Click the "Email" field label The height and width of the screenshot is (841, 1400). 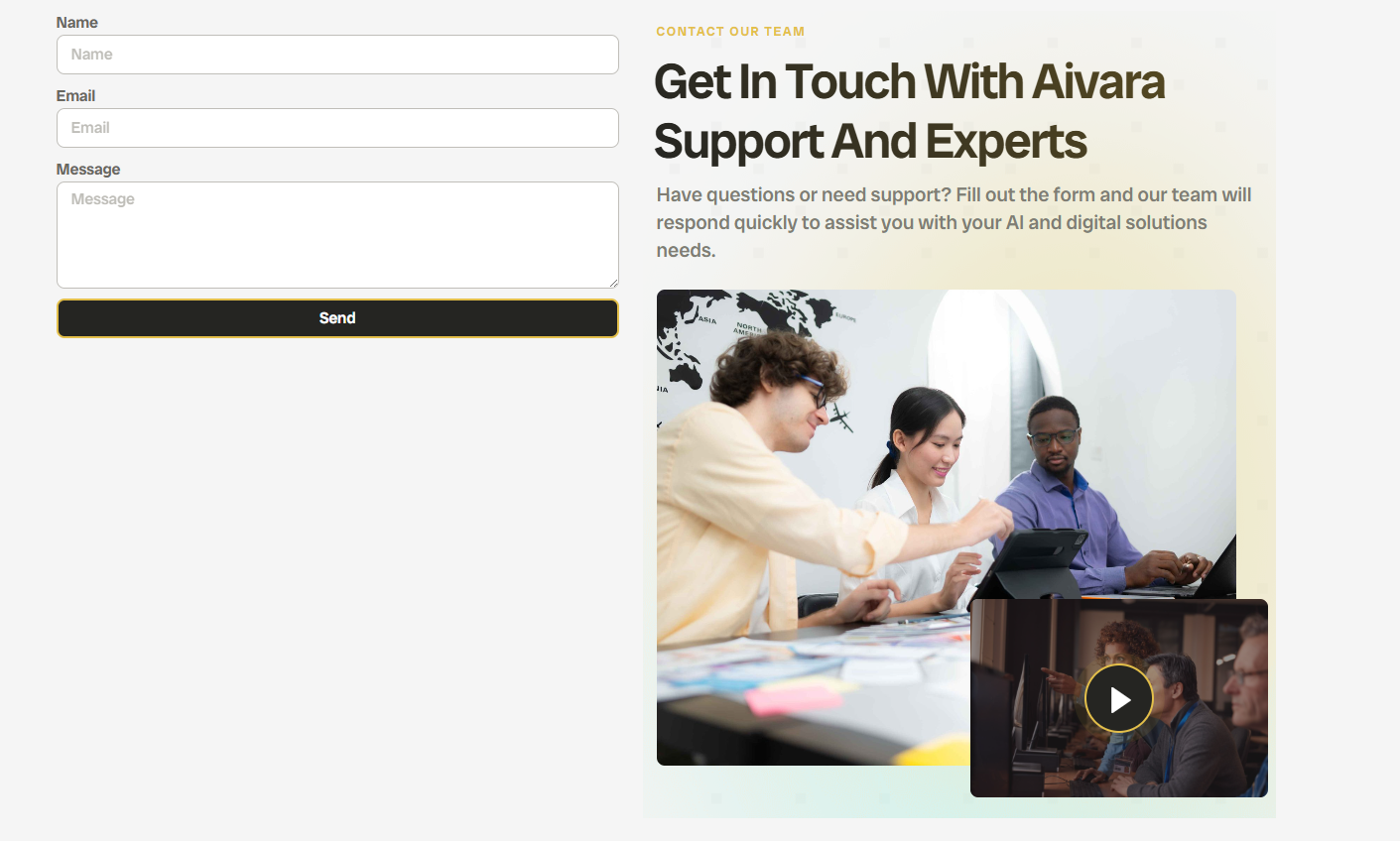coord(75,96)
